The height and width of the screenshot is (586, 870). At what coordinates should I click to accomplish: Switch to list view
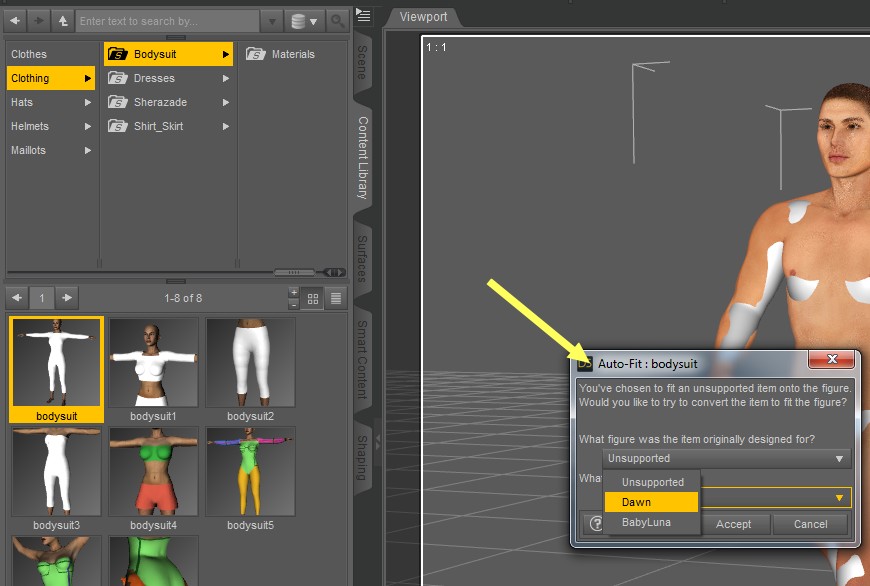pyautogui.click(x=336, y=299)
